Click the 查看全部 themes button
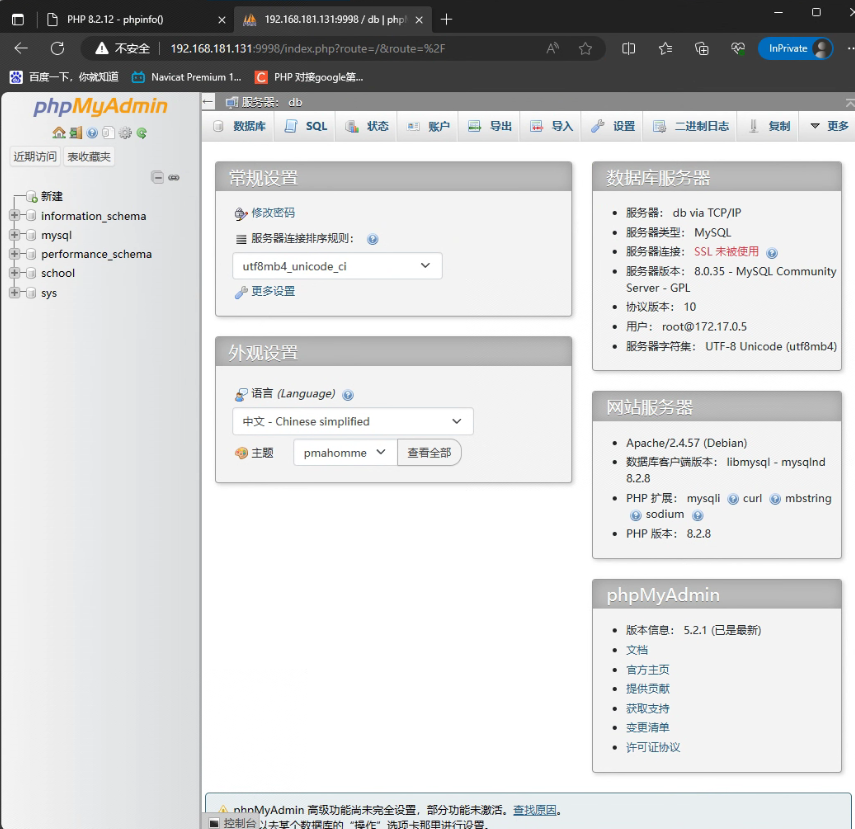Image resolution: width=855 pixels, height=829 pixels. pyautogui.click(x=429, y=453)
